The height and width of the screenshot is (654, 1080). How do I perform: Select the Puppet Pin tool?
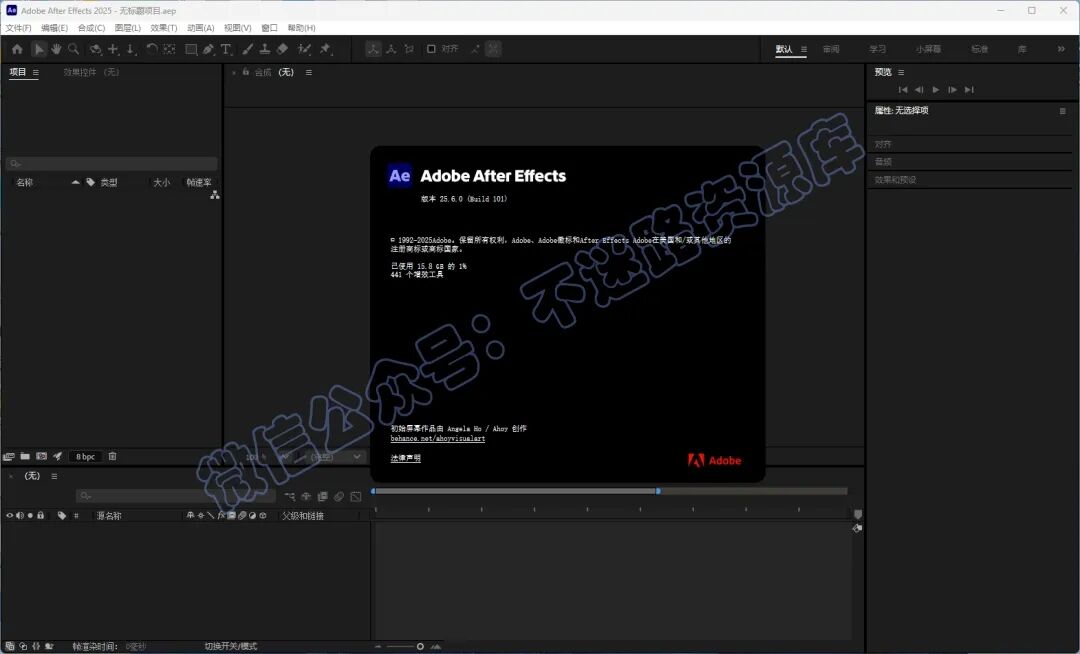pos(325,49)
